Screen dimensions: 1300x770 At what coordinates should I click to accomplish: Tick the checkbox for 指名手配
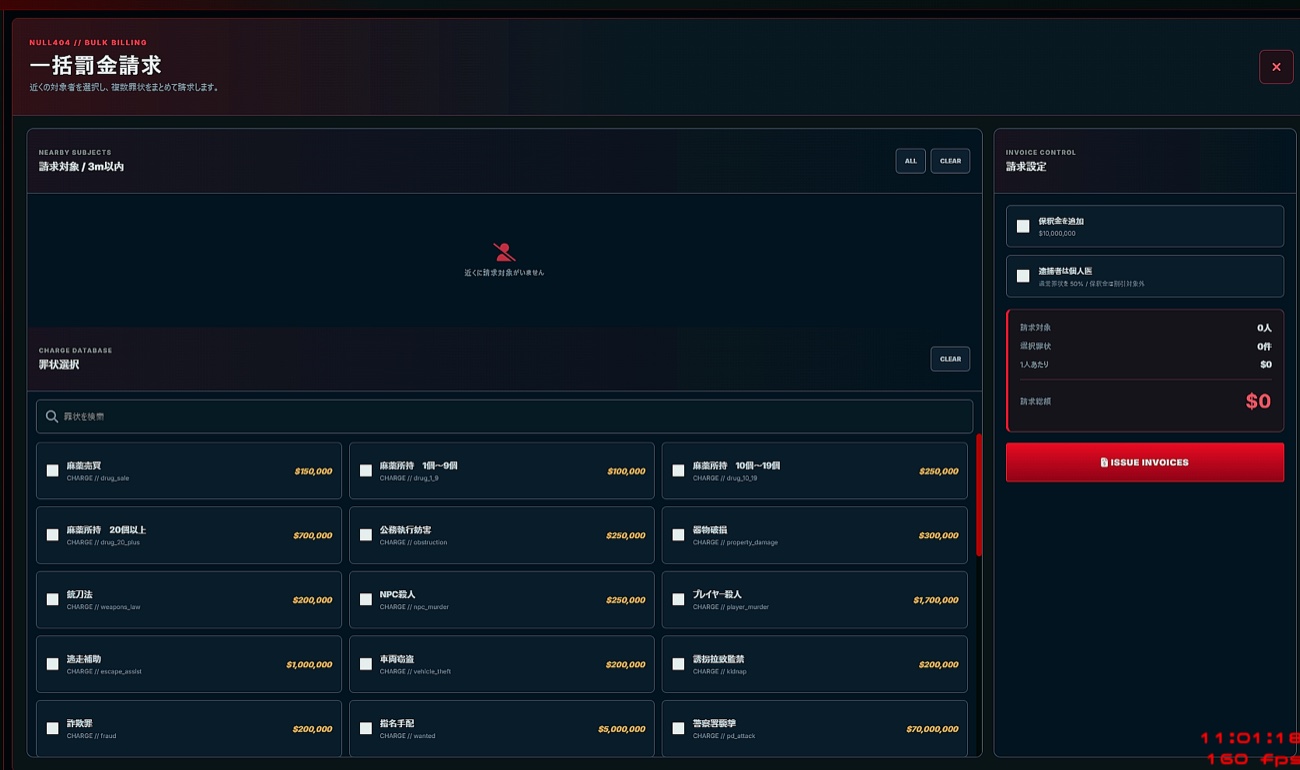[x=366, y=728]
